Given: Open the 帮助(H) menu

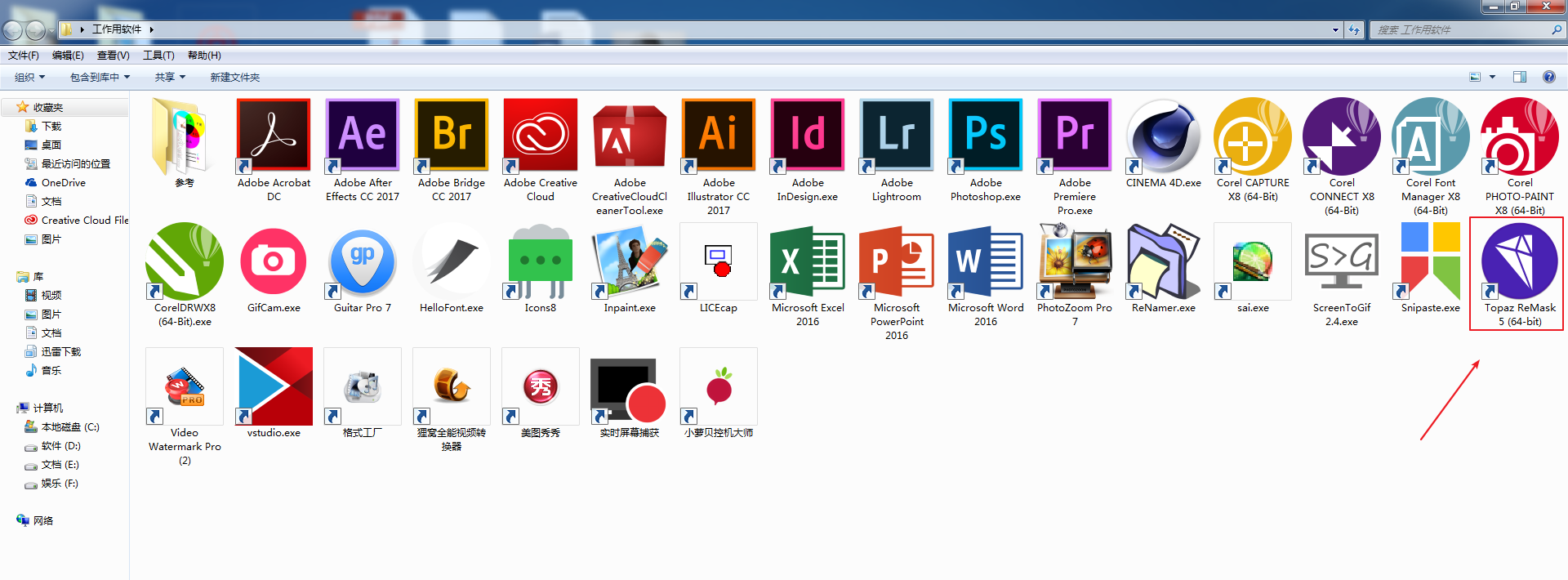Looking at the screenshot, I should [204, 56].
